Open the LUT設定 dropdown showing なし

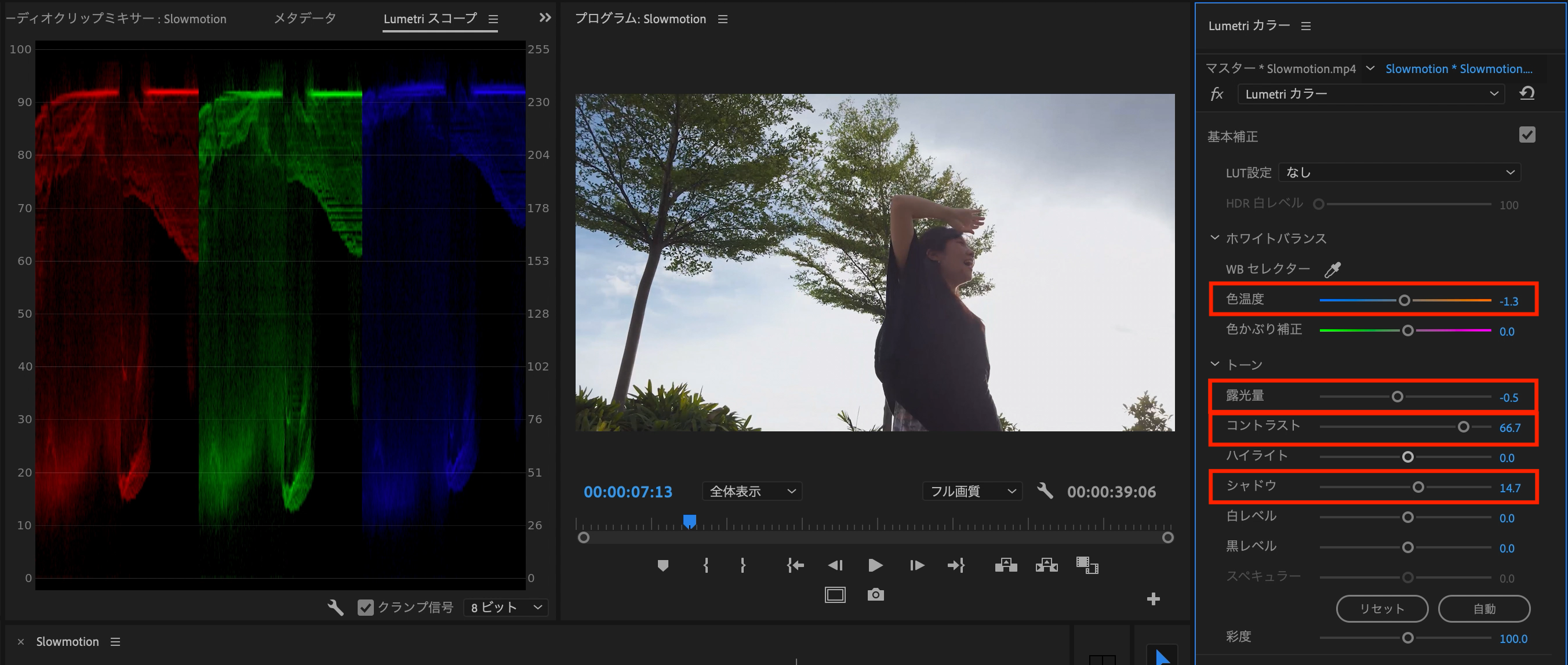pos(1399,172)
